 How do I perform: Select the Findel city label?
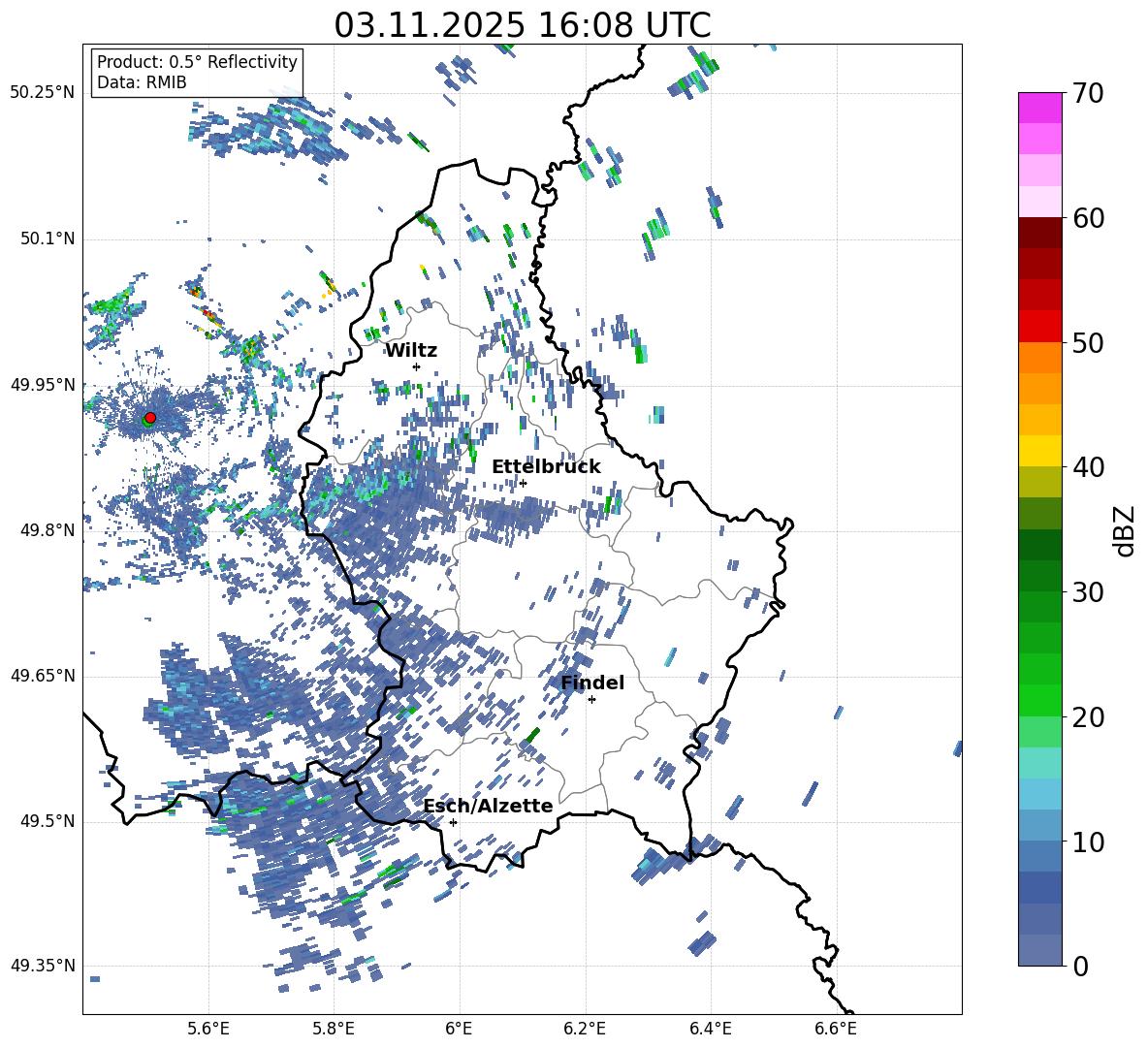click(x=591, y=683)
